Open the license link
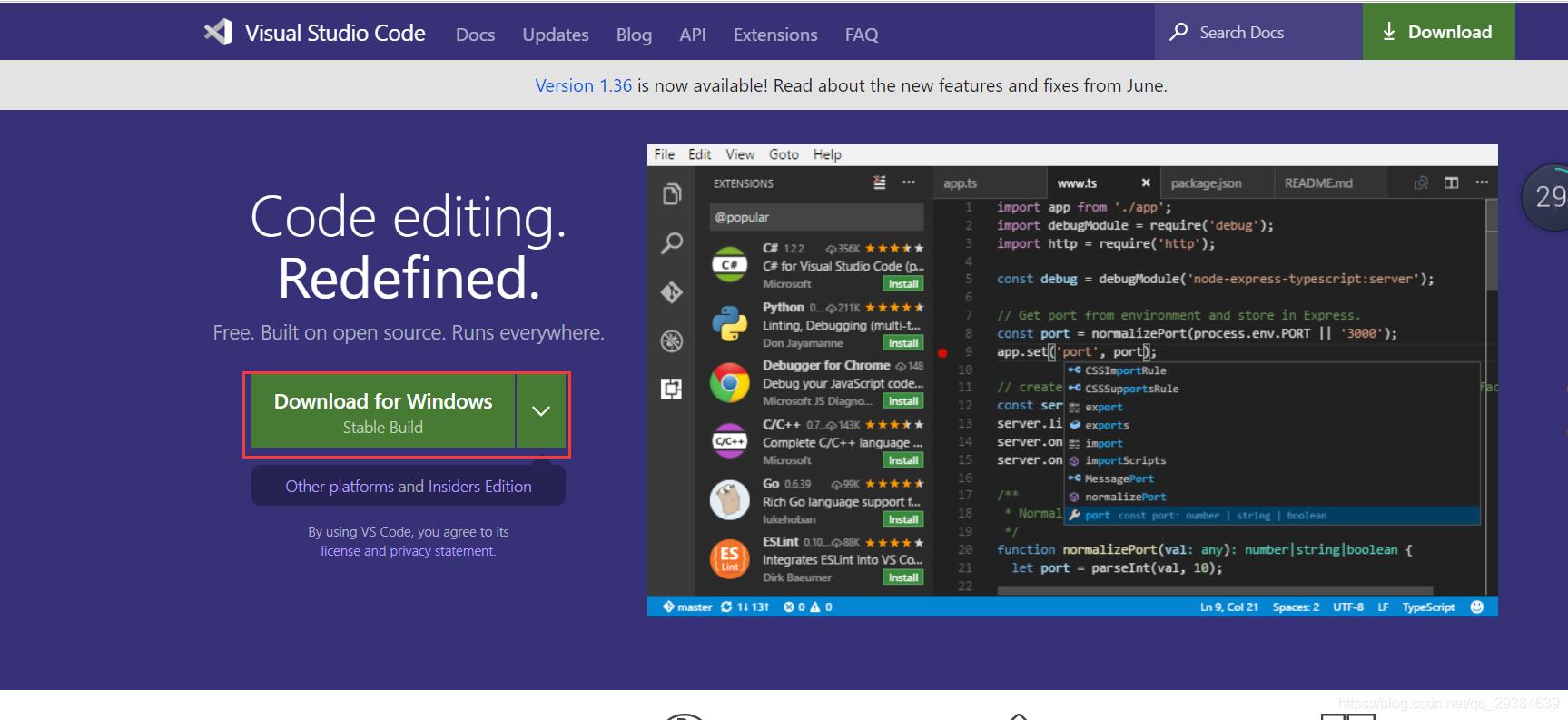This screenshot has height=720, width=1568. pos(340,551)
